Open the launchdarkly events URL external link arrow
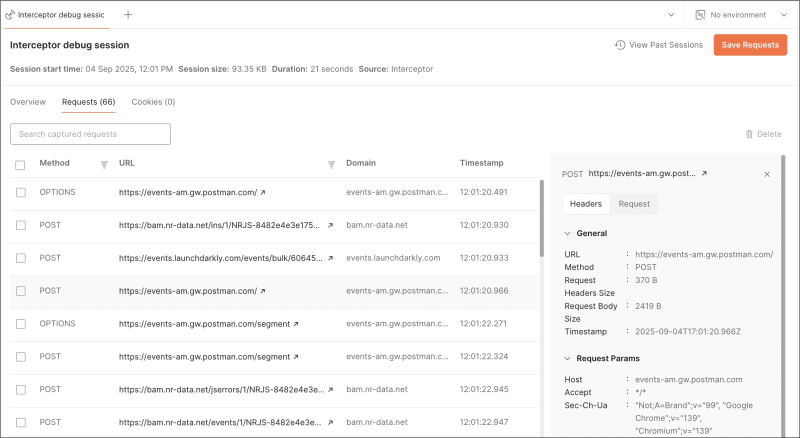Image resolution: width=800 pixels, height=438 pixels. point(330,258)
